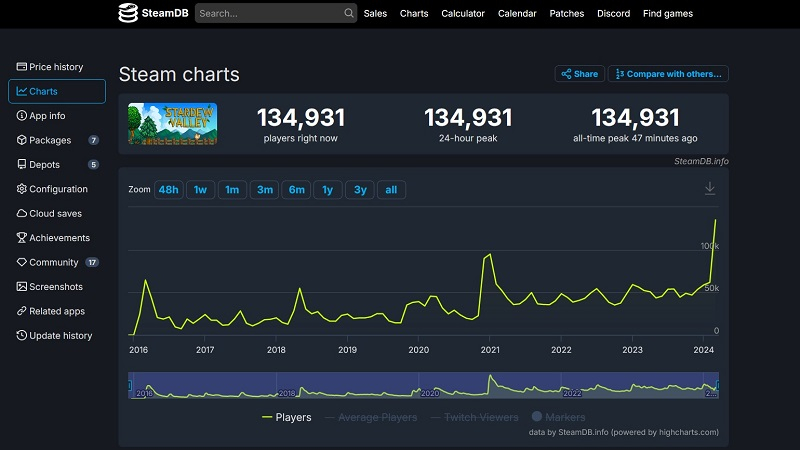Set chart zoom to 1m
Viewport: 800px width, 450px height.
point(232,190)
